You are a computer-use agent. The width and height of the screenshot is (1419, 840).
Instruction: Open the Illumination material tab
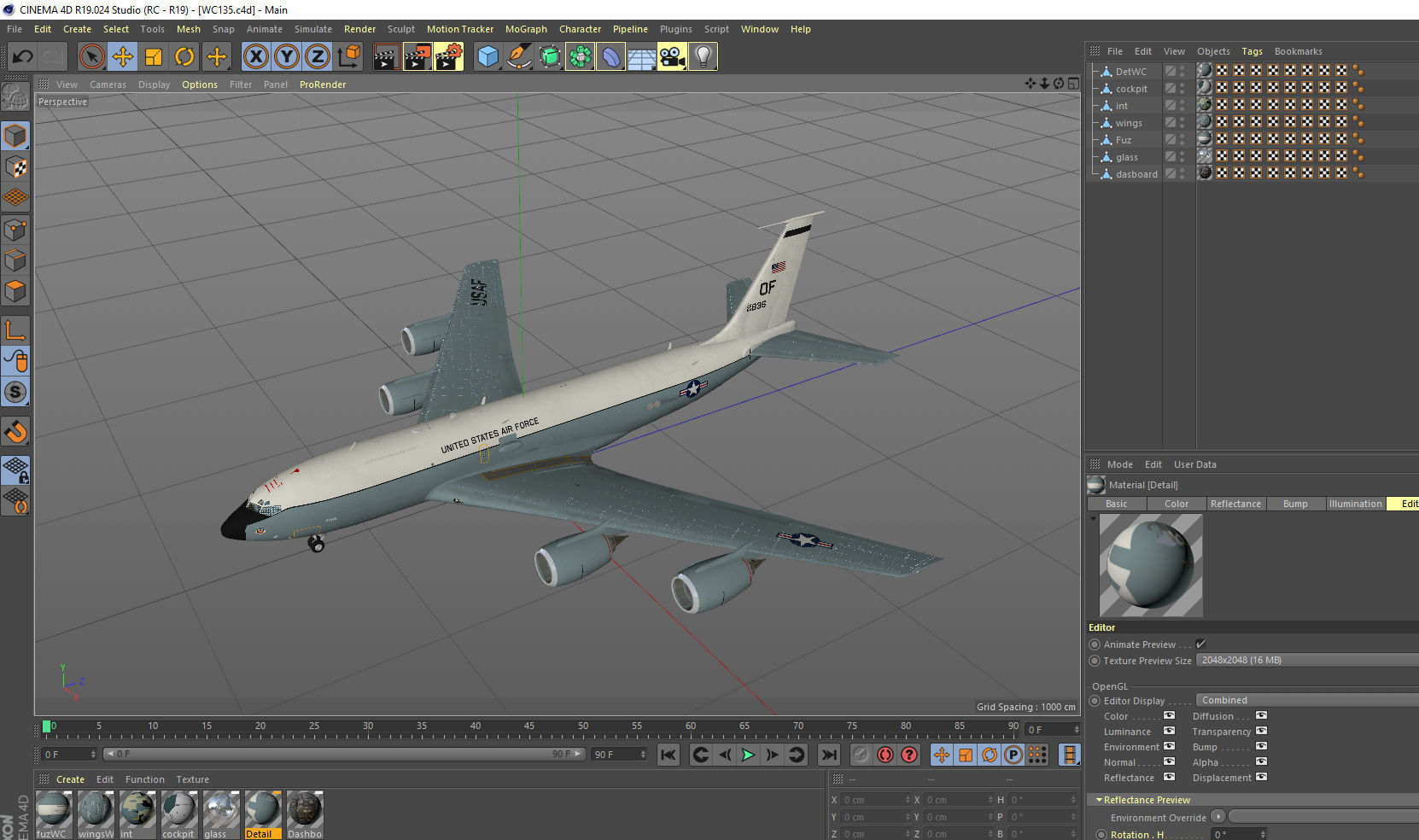point(1355,504)
